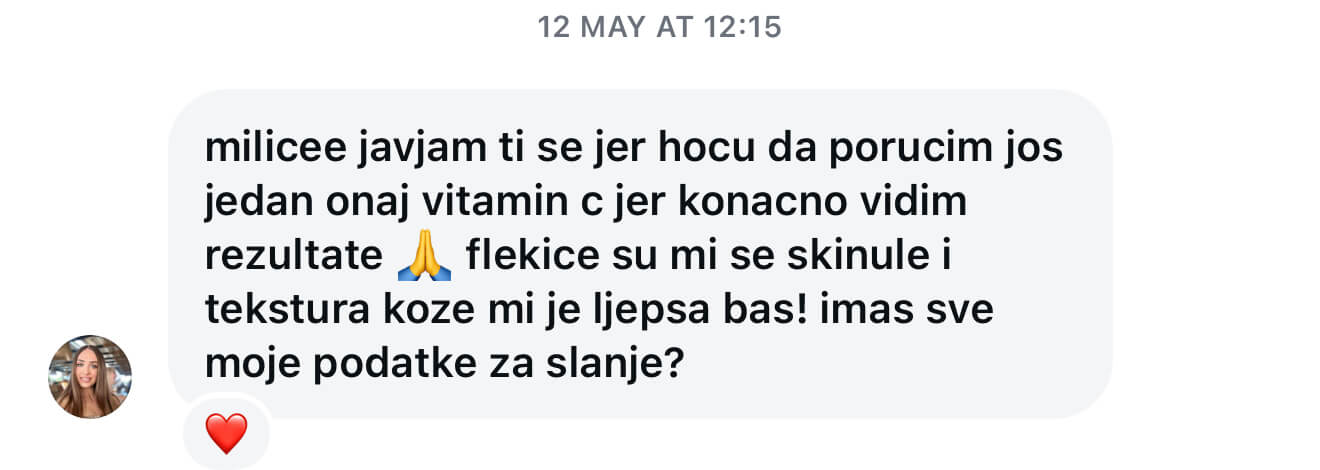Image resolution: width=1320 pixels, height=470 pixels.
Task: Click the word 'jedan' starting second line
Action: pyautogui.click(x=252, y=203)
